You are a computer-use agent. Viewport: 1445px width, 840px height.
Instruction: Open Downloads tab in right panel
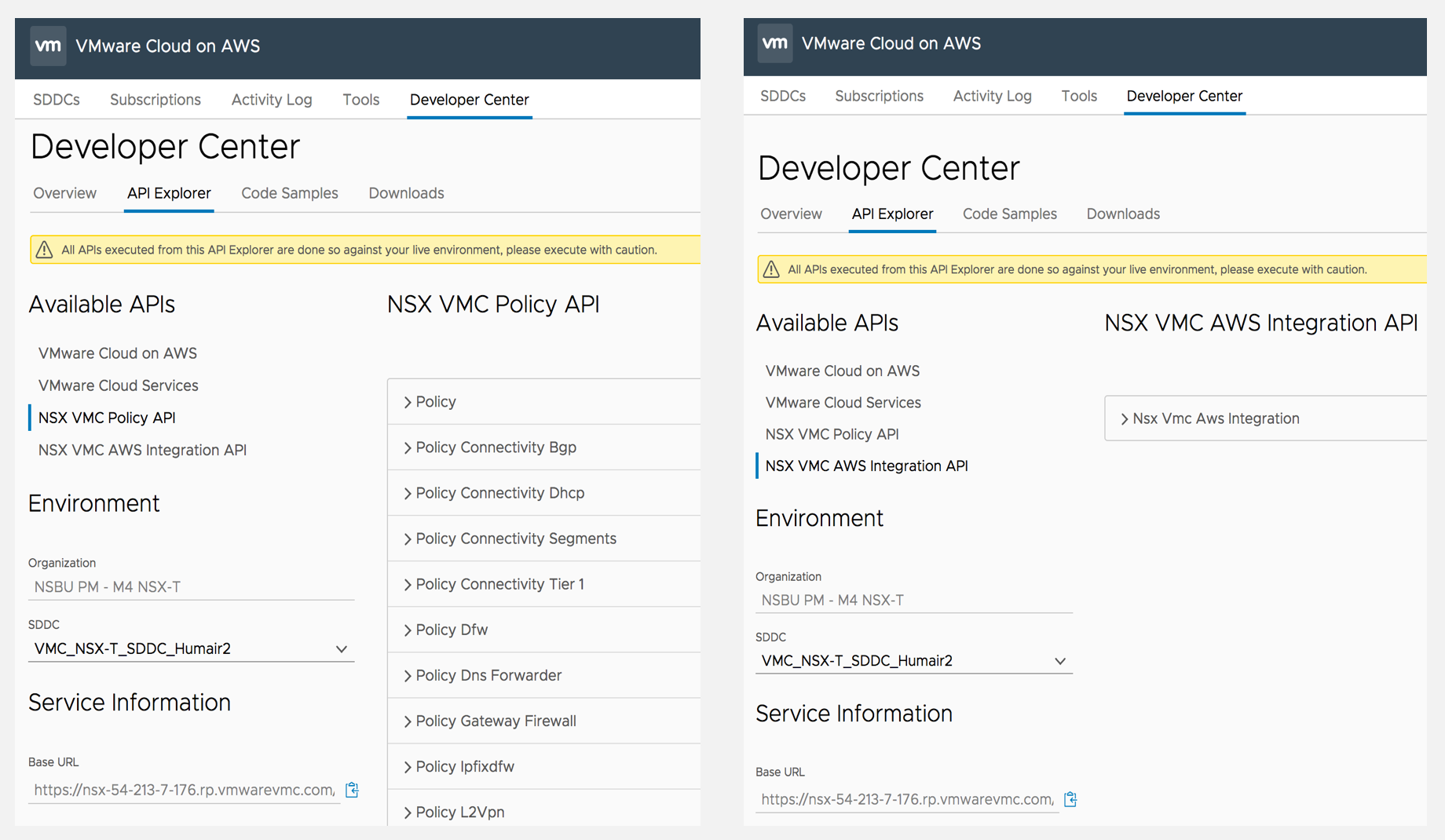1122,214
